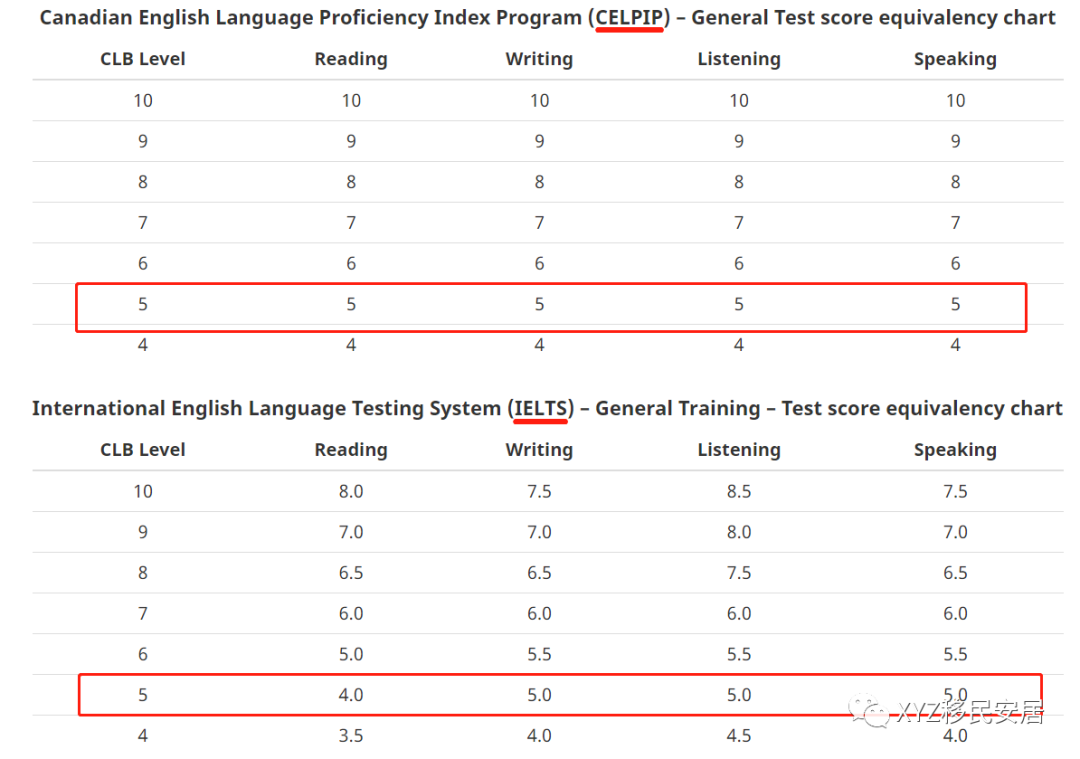
Task: Click IELTS Writing 4.0 for CLB 4
Action: [539, 736]
